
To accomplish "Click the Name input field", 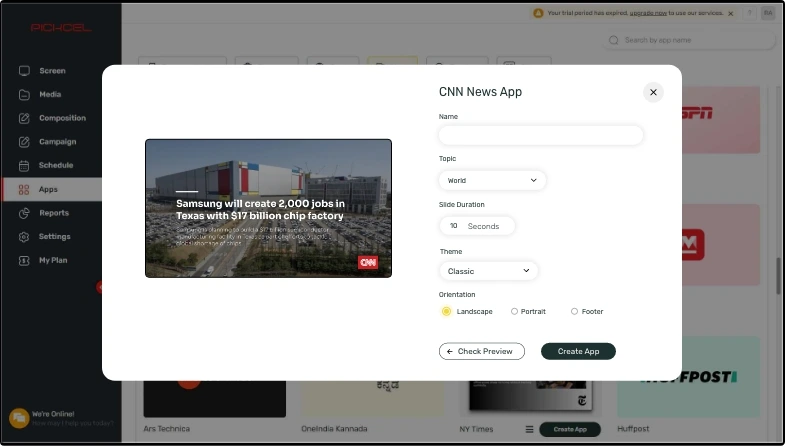I will click(541, 135).
